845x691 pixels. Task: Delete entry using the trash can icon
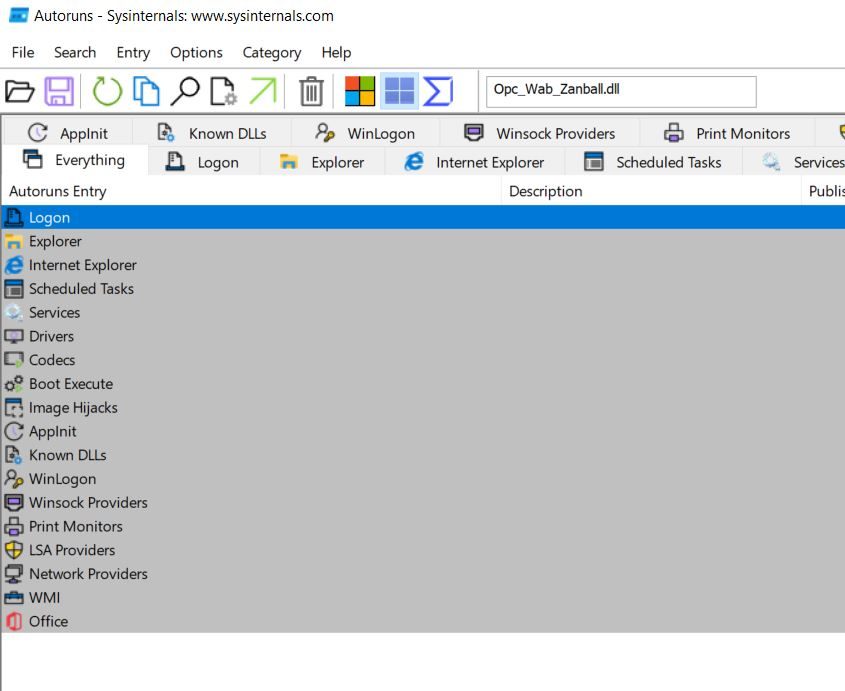click(x=311, y=91)
